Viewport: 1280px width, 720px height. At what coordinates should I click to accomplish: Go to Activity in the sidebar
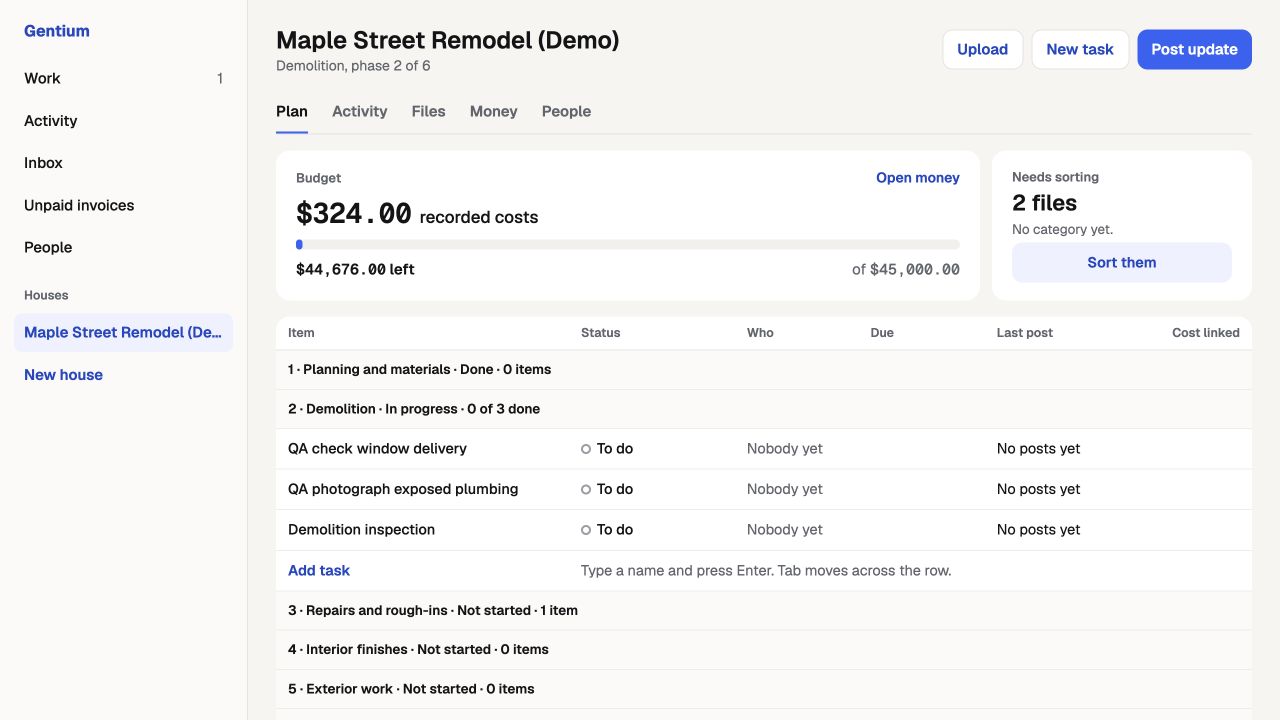click(123, 120)
